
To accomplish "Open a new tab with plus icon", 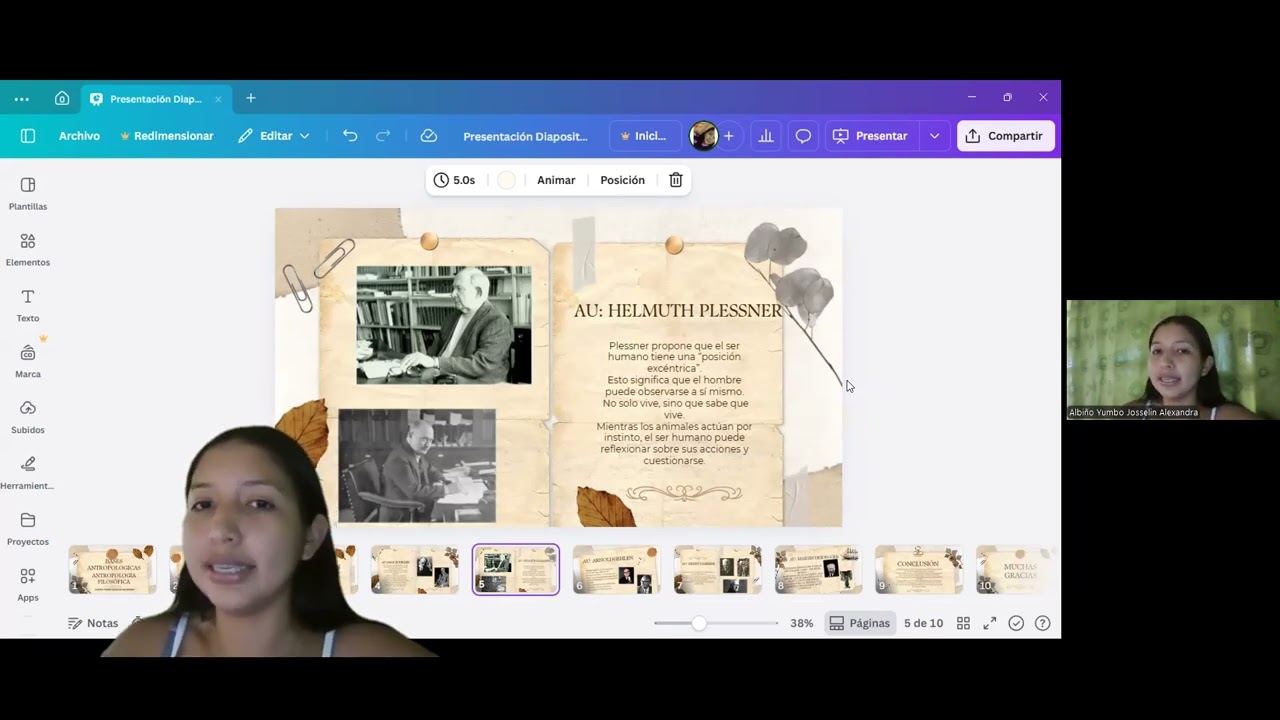I will [251, 98].
